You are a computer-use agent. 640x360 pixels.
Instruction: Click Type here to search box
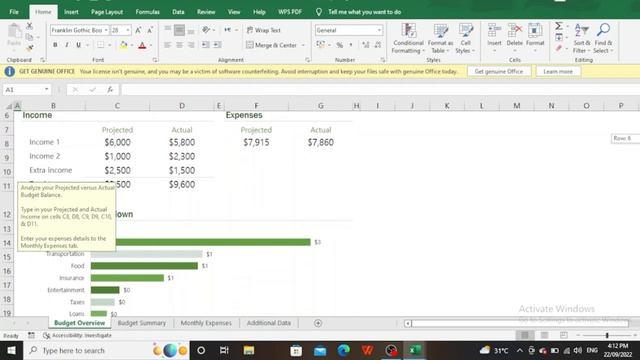click(x=106, y=351)
